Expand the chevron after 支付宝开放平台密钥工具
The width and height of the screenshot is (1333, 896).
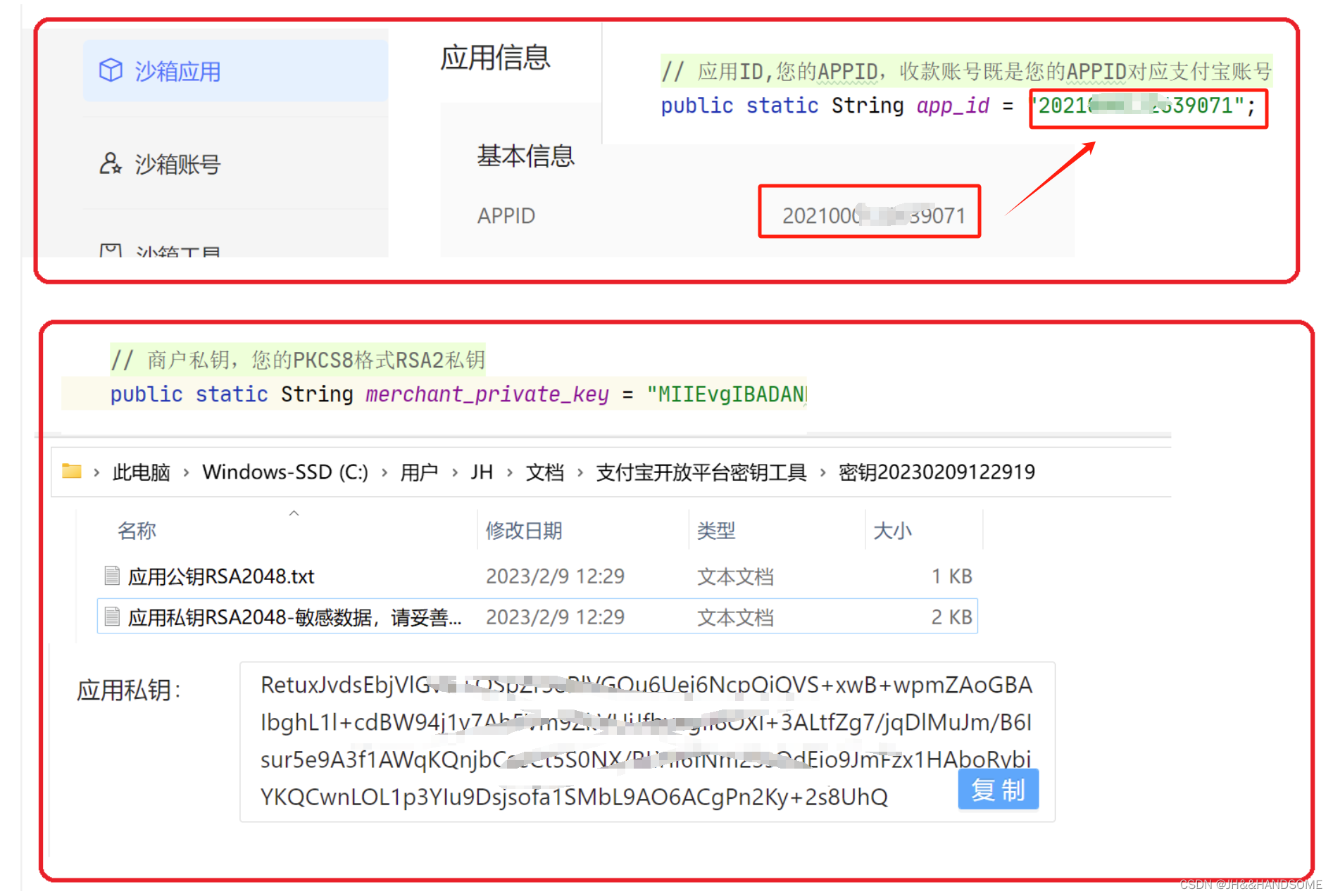822,472
